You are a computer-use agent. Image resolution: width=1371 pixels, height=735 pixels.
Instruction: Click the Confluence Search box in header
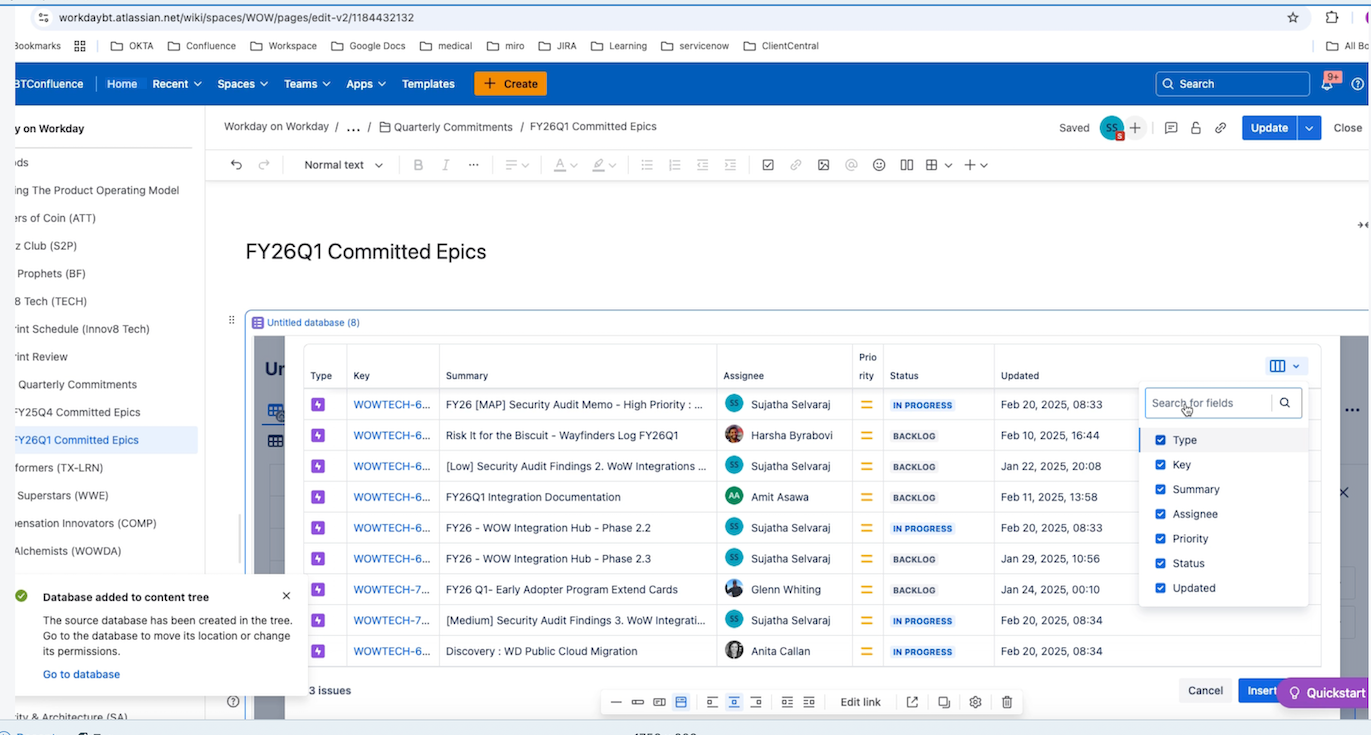point(1232,84)
